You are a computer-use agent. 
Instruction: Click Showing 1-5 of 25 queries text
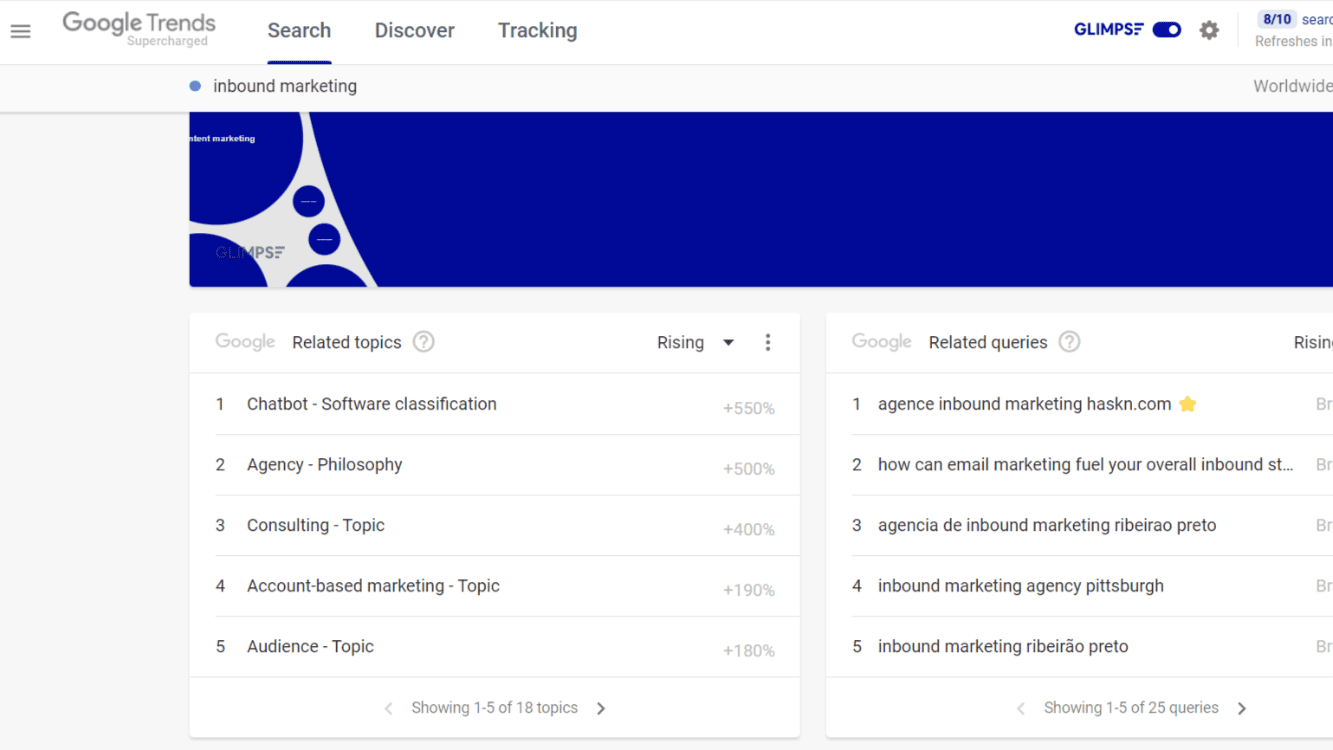[x=1131, y=708]
